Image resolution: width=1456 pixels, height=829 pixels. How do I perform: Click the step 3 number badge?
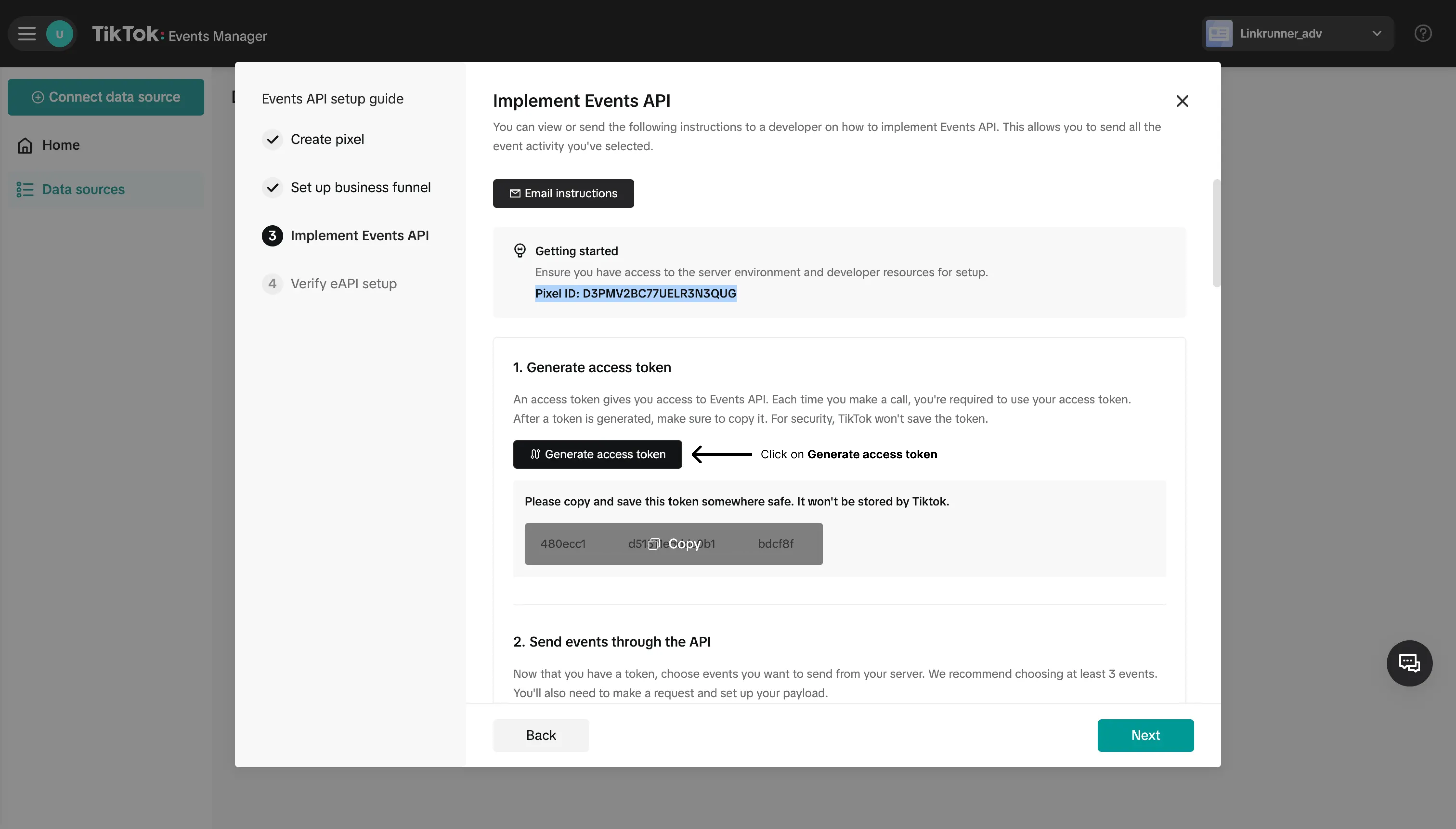(272, 235)
